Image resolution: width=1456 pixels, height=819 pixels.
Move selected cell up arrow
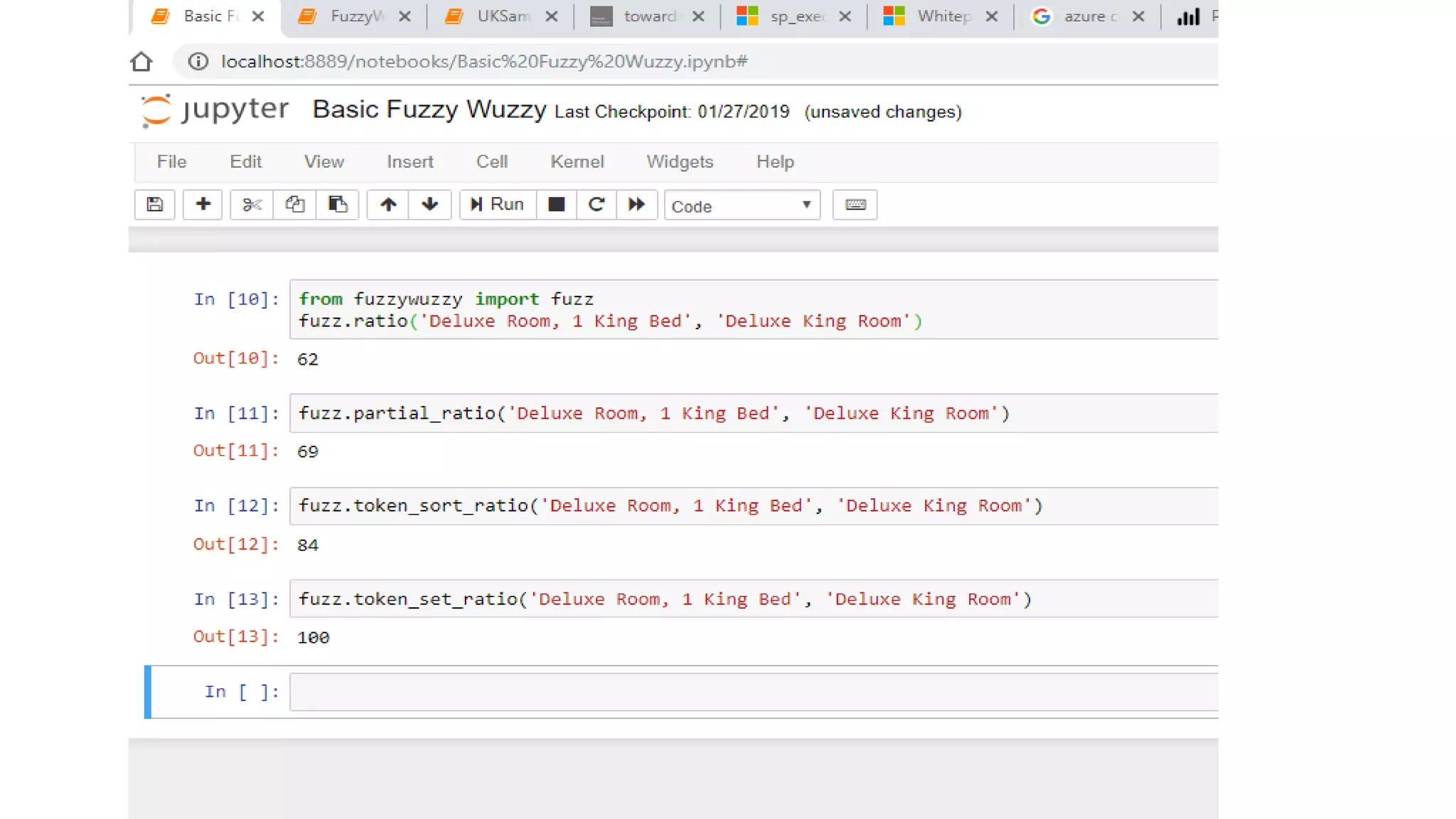(x=388, y=205)
